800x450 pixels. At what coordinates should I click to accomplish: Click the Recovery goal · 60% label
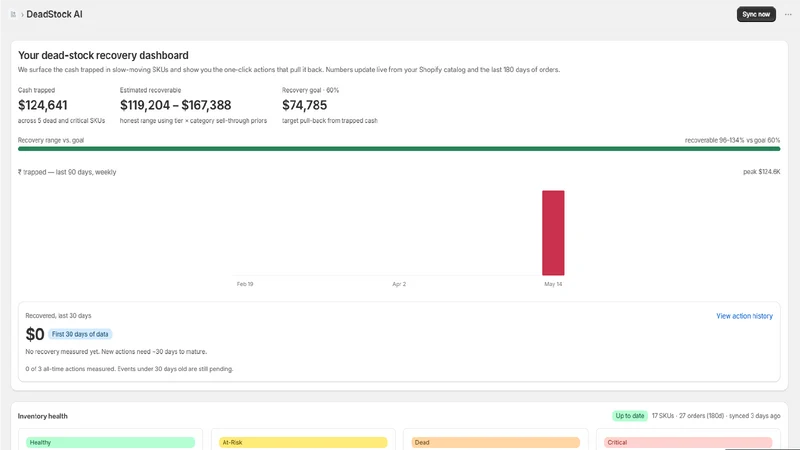click(310, 90)
